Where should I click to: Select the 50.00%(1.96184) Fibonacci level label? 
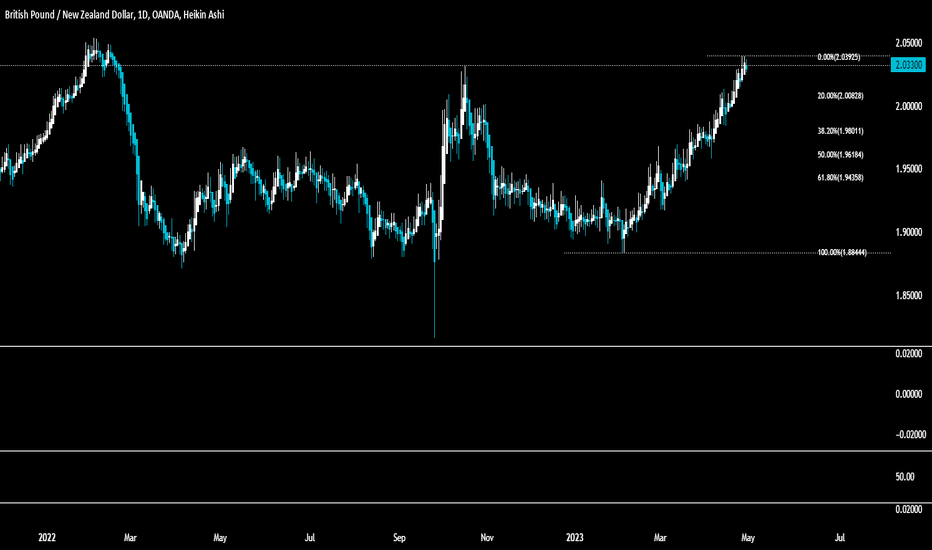pos(840,155)
